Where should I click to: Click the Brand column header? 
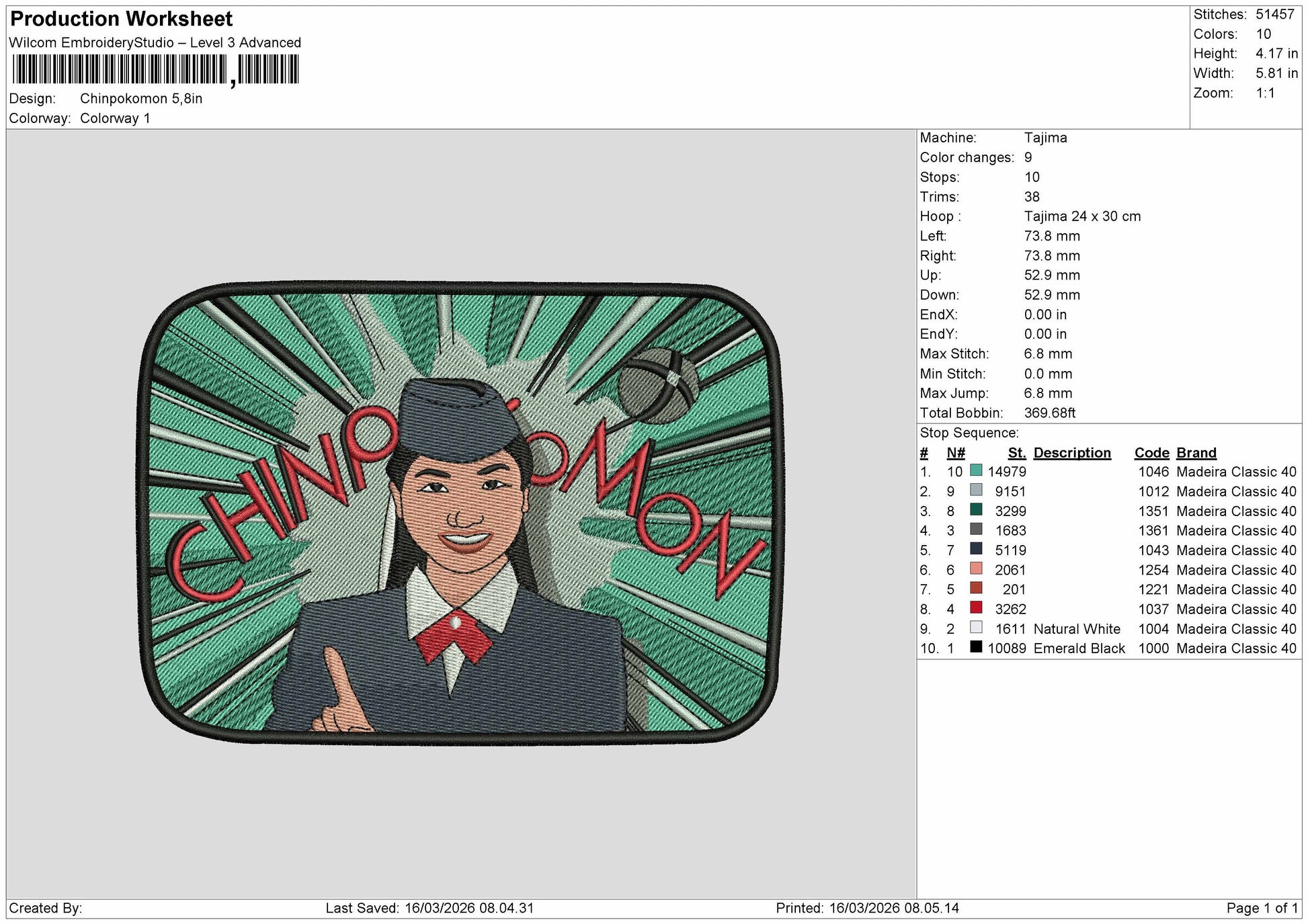1196,453
